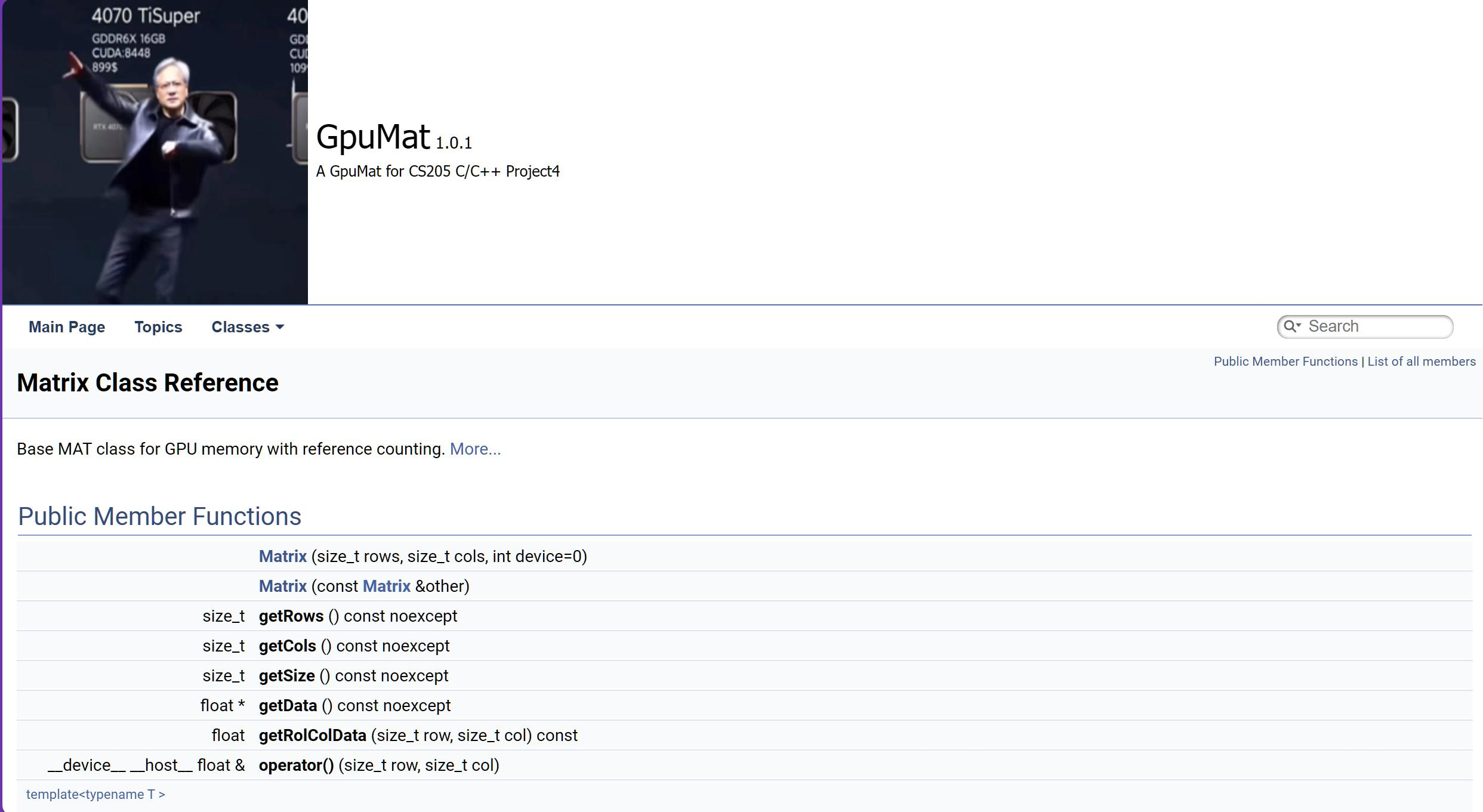Screen dimensions: 1483x812
Task: Click '__device__ __host__ float &' return type
Action: click(146, 765)
